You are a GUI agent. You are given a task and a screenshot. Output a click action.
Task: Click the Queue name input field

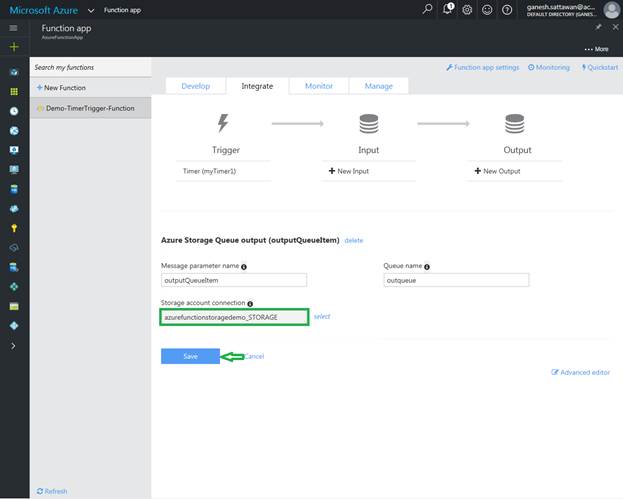pos(456,281)
